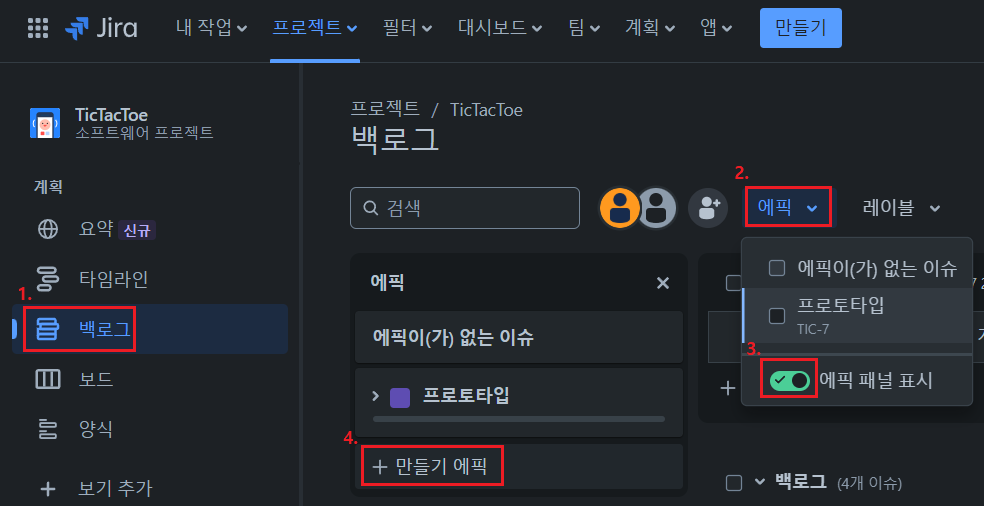Image resolution: width=984 pixels, height=506 pixels.
Task: Open the 프로젝트 top menu
Action: click(315, 28)
